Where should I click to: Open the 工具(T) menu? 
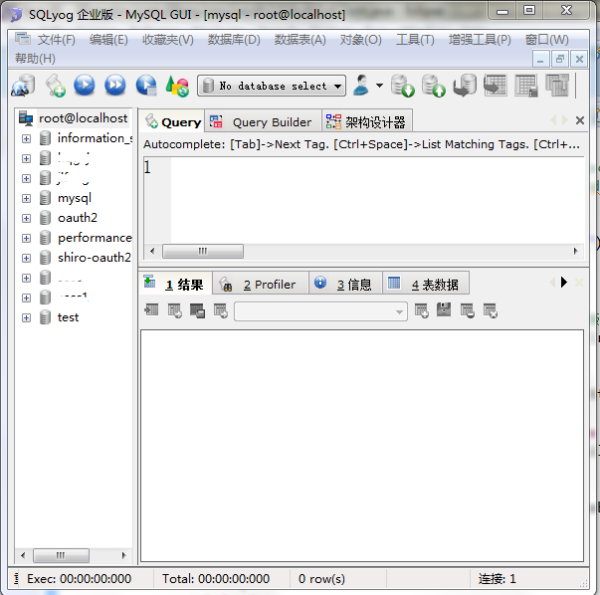coord(415,39)
